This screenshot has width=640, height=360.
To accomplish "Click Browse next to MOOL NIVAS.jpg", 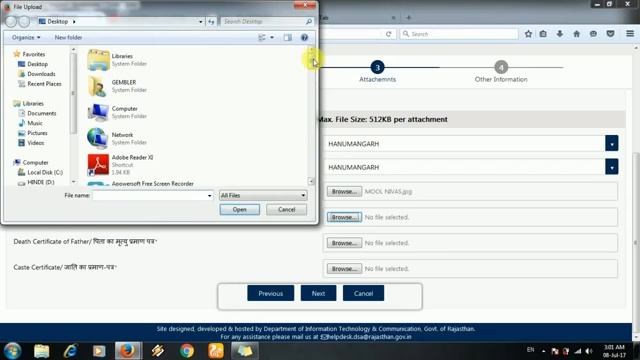I will 344,191.
